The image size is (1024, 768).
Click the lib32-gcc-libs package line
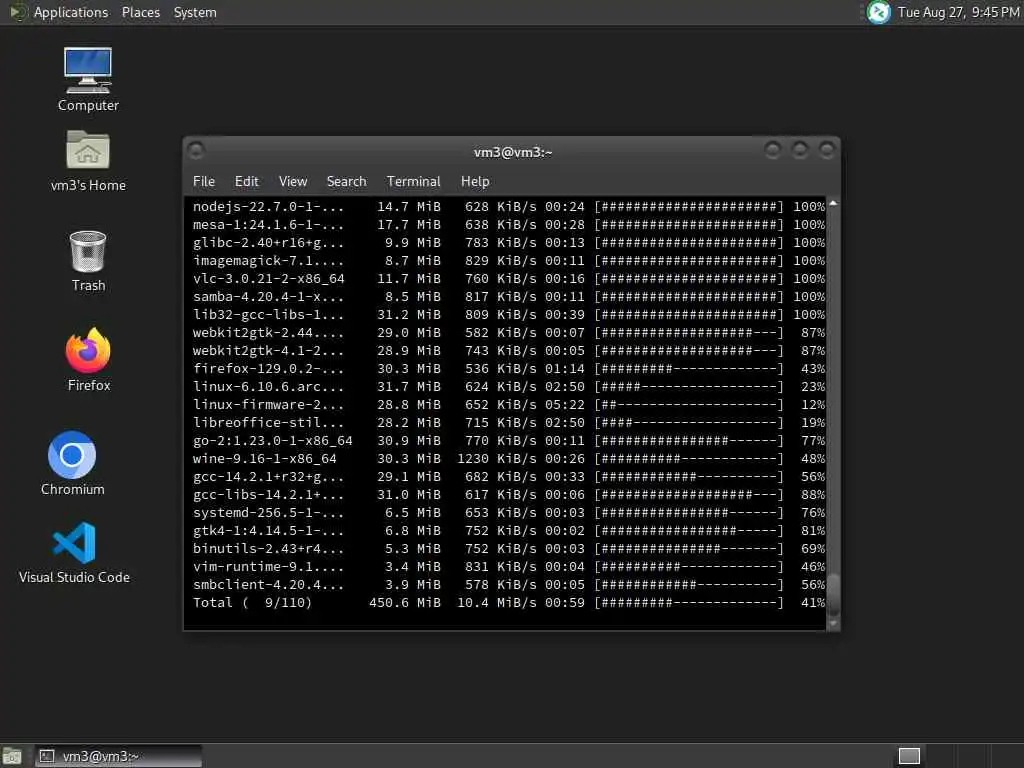[x=509, y=315]
